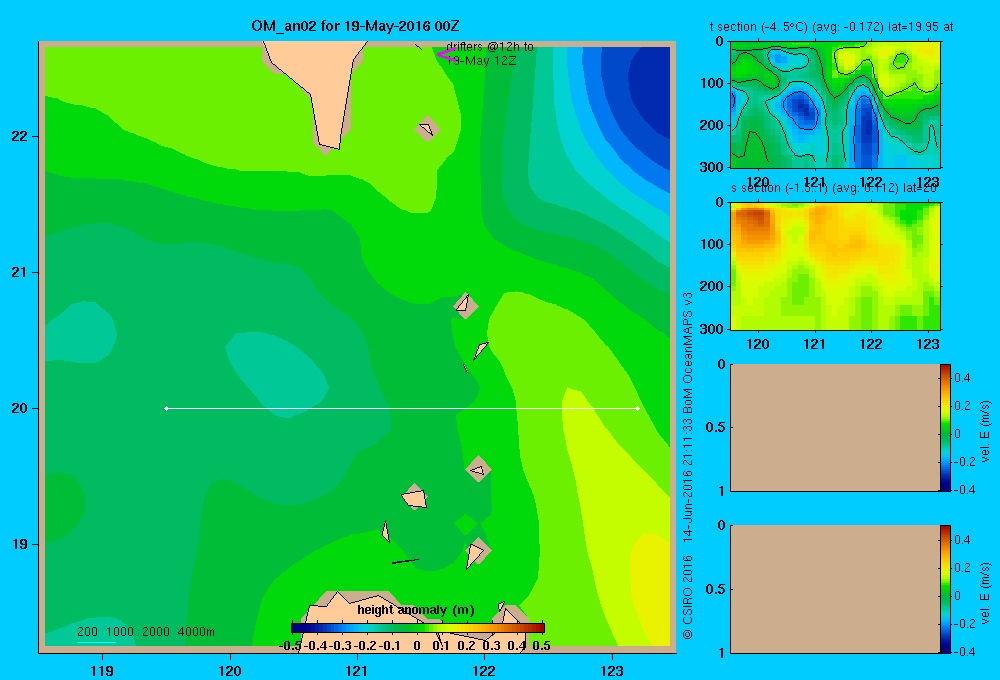The width and height of the screenshot is (1000, 680).
Task: Click the -0.5 tick label on height anomaly colorbar
Action: [x=290, y=646]
